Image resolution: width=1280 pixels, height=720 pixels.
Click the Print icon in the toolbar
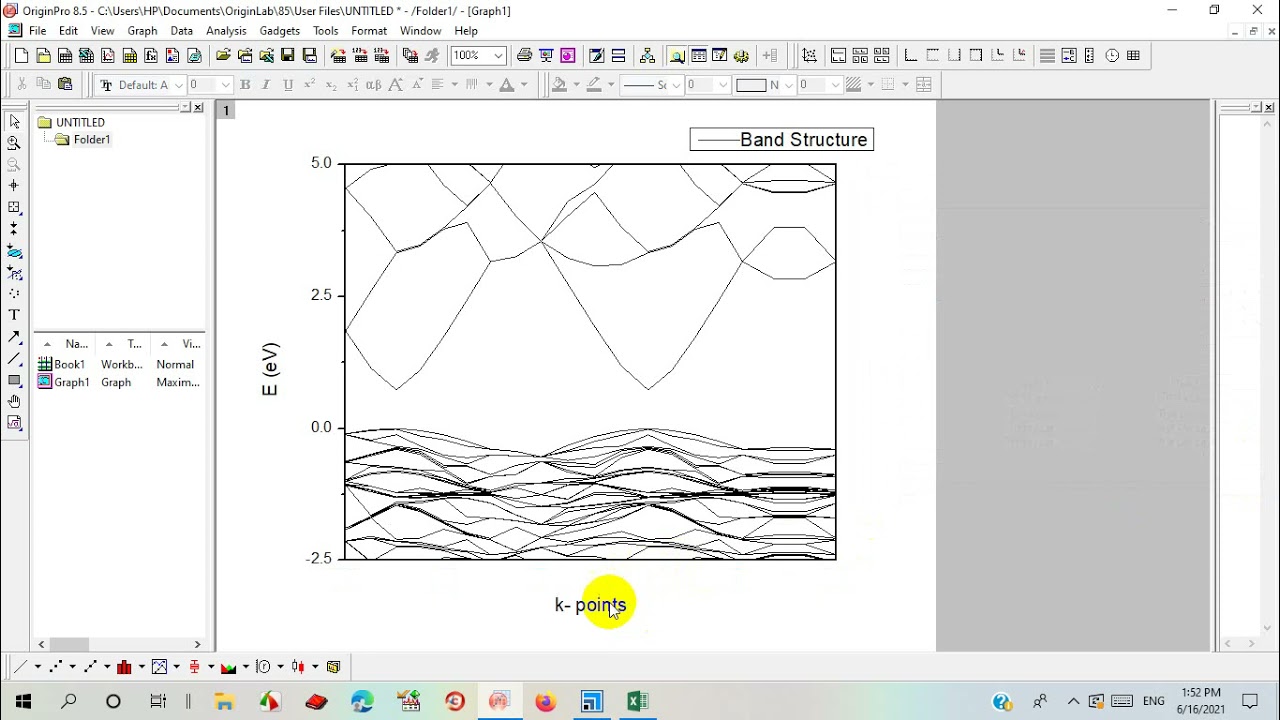[x=524, y=56]
